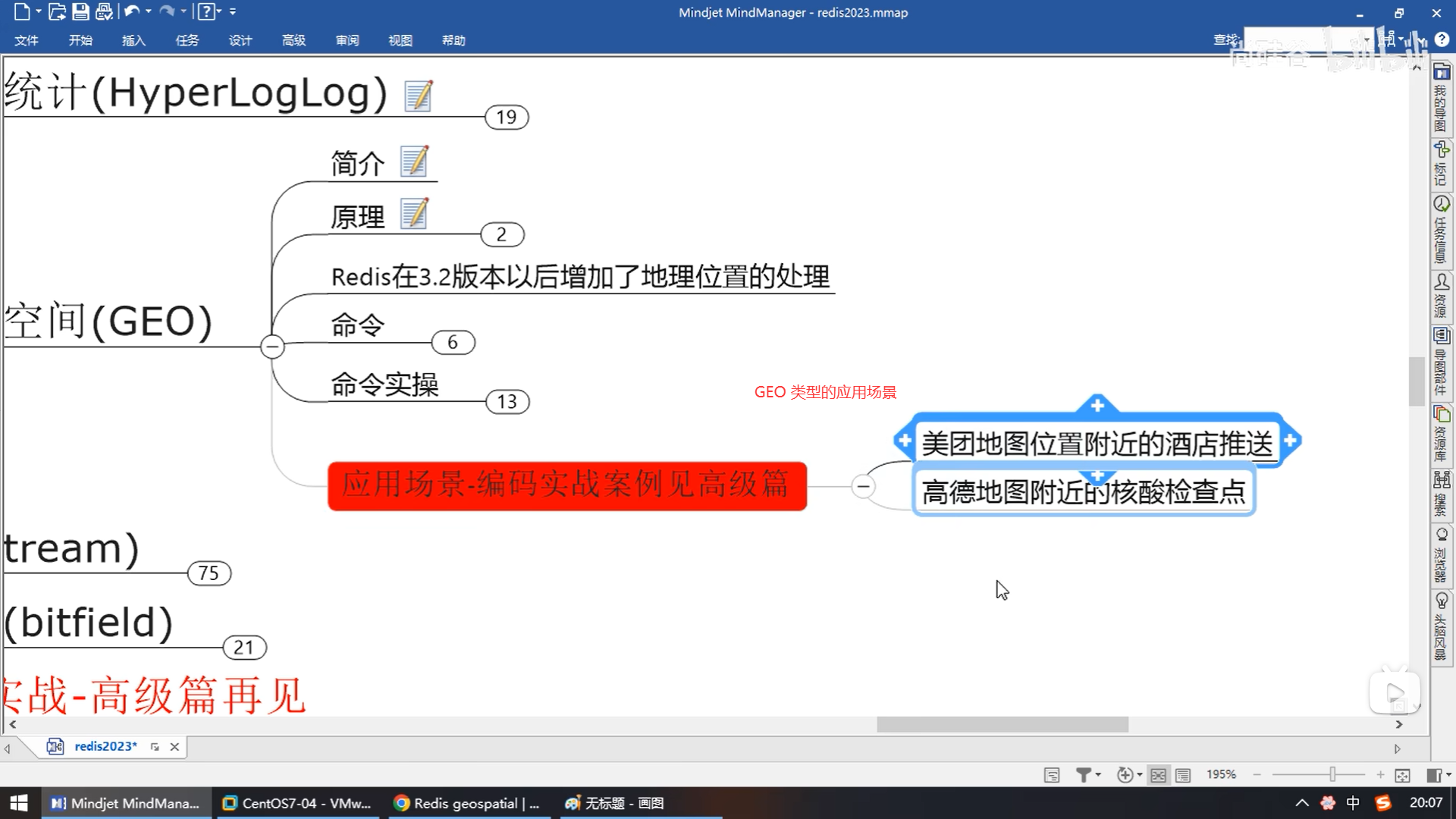Open the 视图 ribbon menu
The height and width of the screenshot is (819, 1456).
[400, 40]
